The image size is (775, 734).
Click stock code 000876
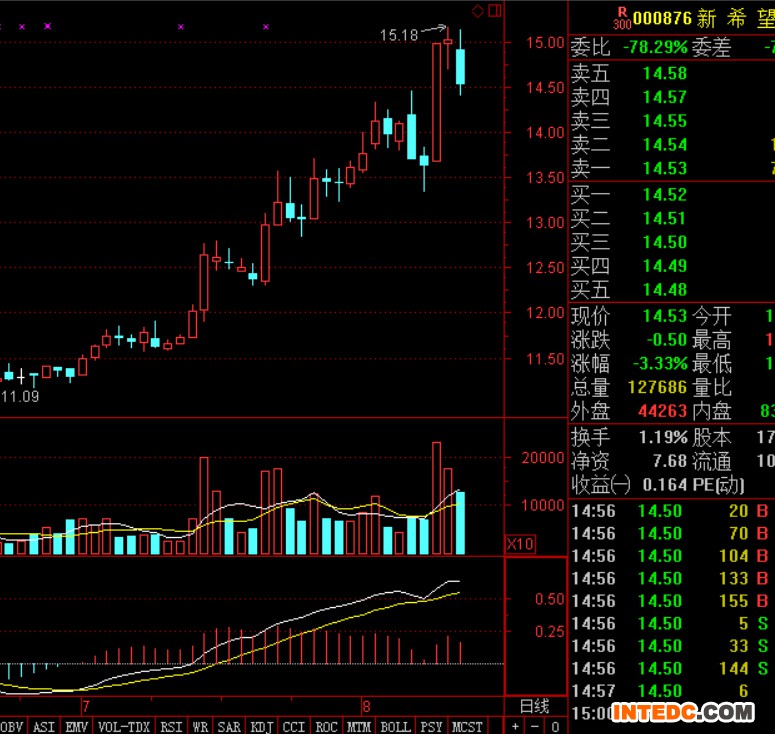pyautogui.click(x=662, y=18)
